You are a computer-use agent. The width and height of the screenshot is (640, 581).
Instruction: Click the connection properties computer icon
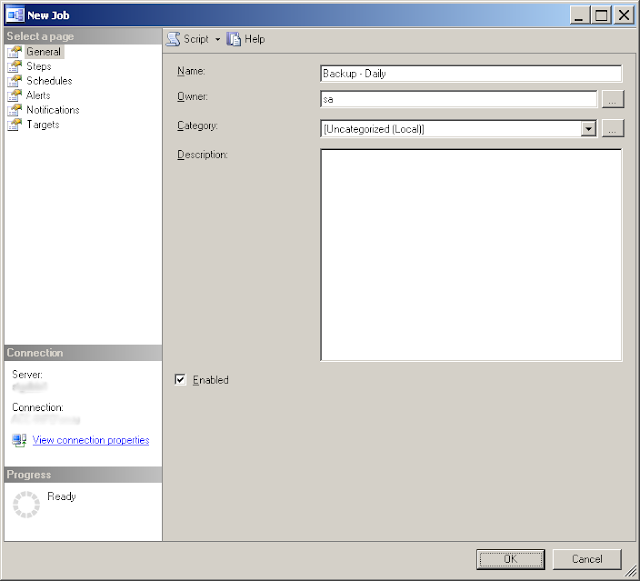pyautogui.click(x=19, y=440)
